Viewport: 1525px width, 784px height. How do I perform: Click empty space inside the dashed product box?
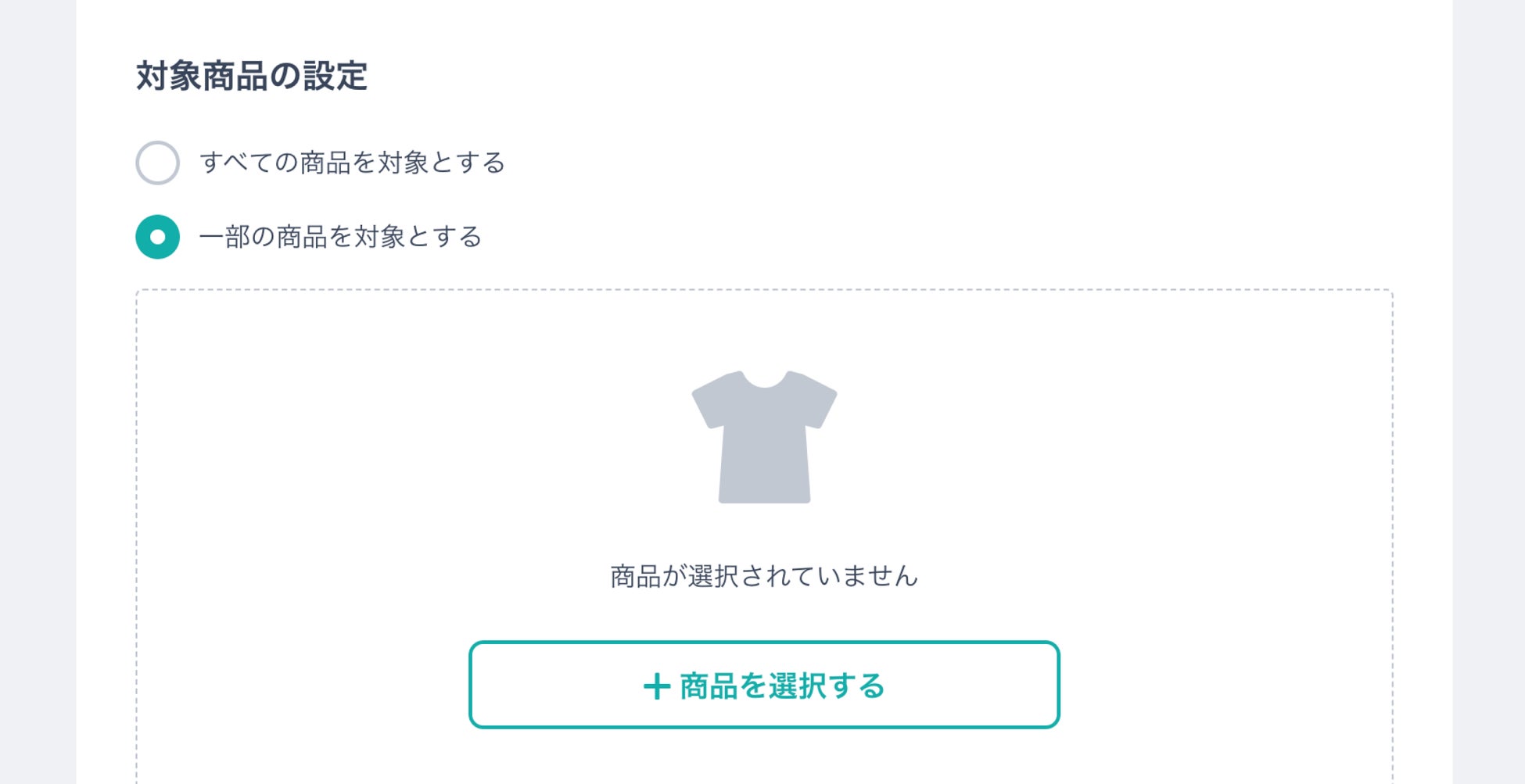1134,469
